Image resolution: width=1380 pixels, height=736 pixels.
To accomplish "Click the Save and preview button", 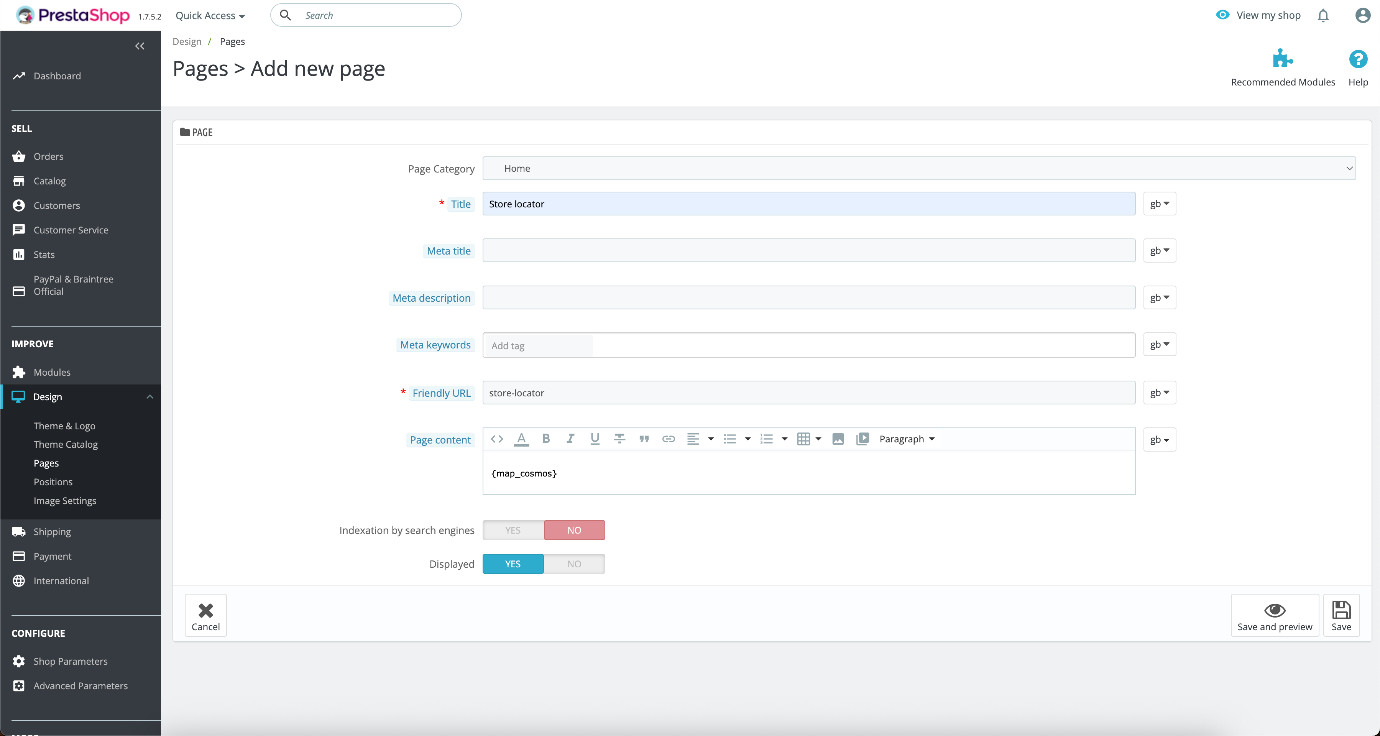I will pyautogui.click(x=1274, y=614).
